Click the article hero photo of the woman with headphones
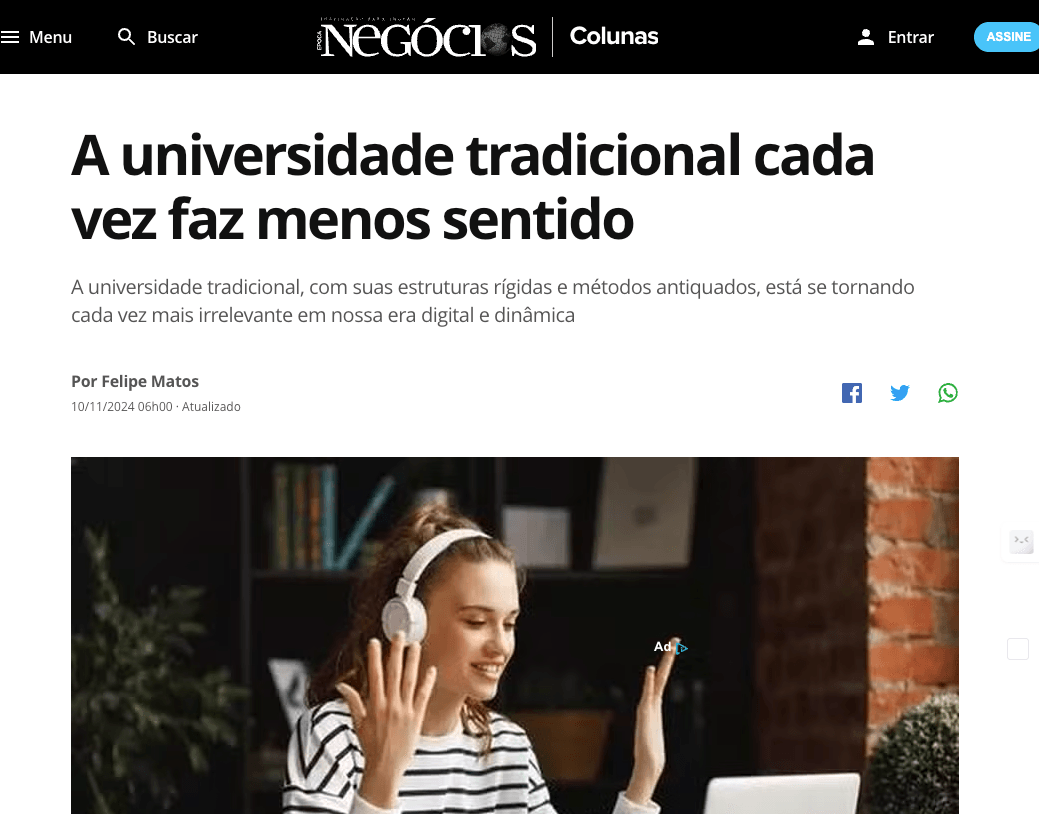This screenshot has width=1039, height=814. [x=515, y=635]
